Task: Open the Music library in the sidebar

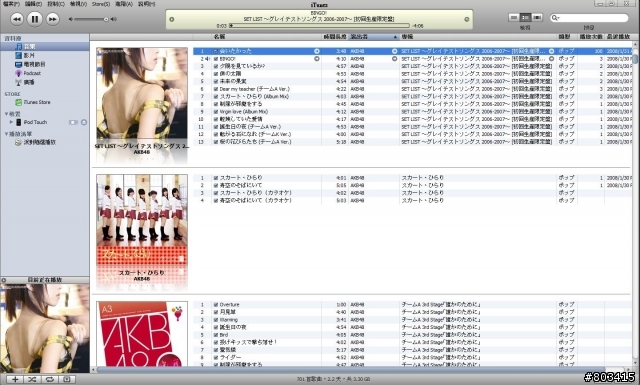Action: [x=45, y=47]
